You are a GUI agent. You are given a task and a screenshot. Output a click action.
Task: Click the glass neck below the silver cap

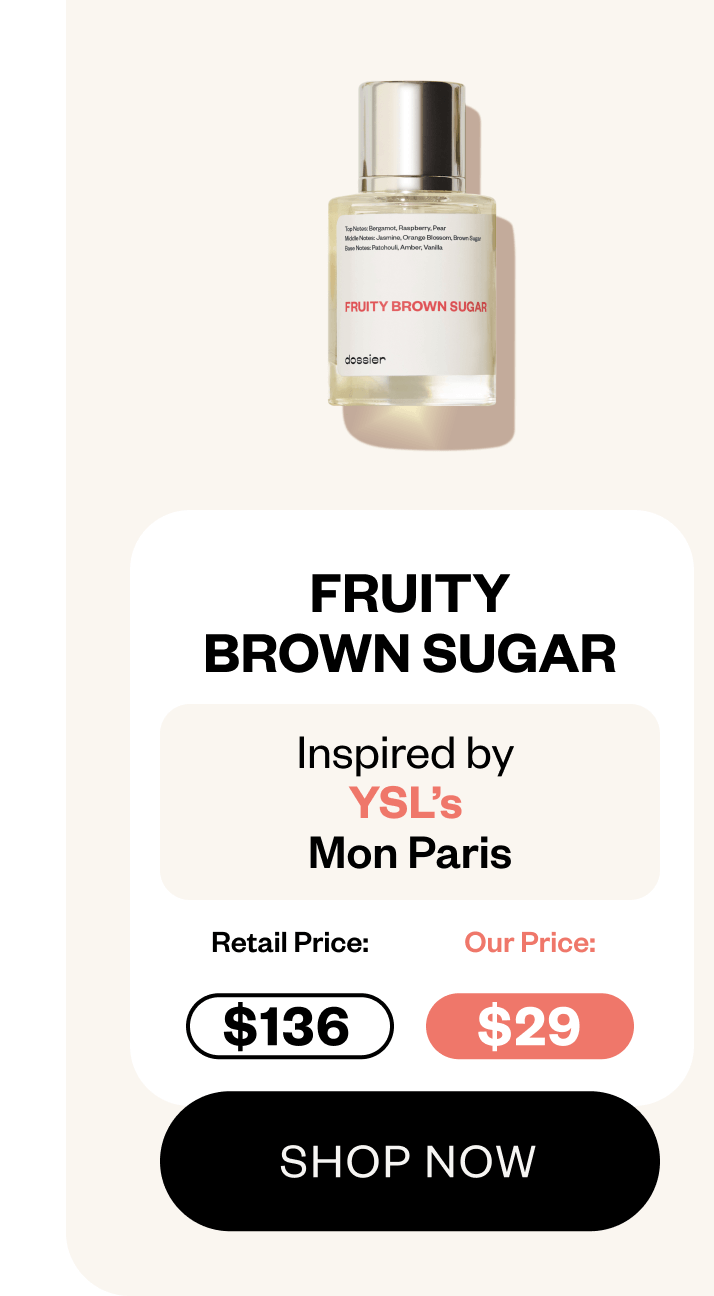[x=412, y=184]
